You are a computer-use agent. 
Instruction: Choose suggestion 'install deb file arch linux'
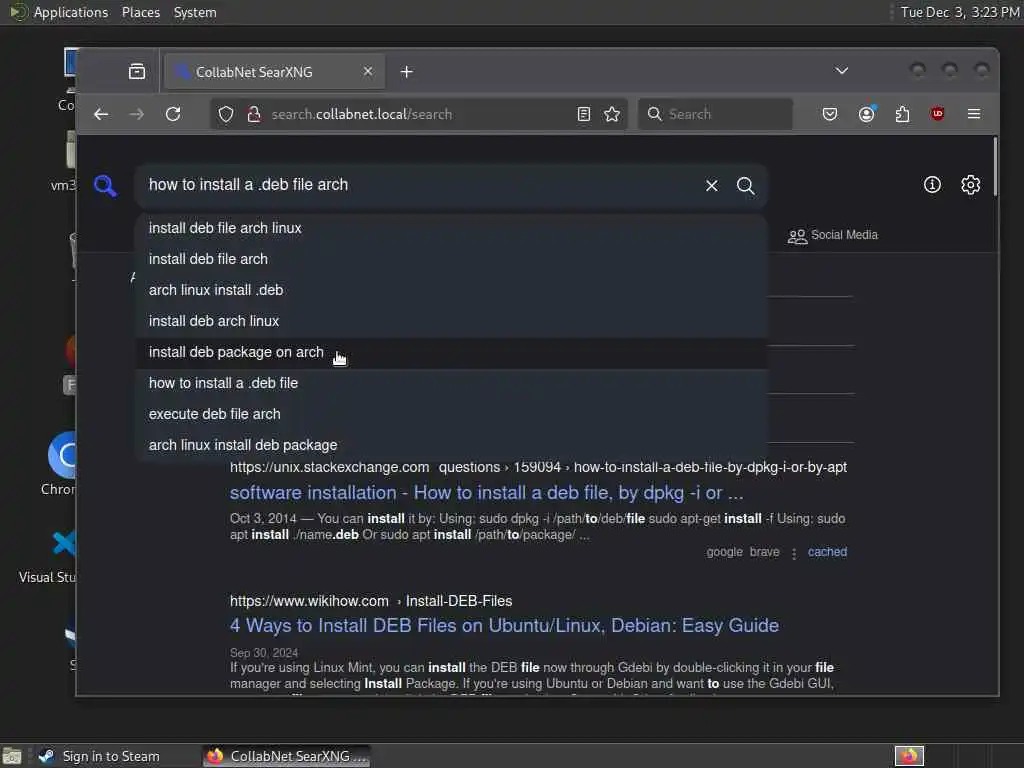pos(451,229)
